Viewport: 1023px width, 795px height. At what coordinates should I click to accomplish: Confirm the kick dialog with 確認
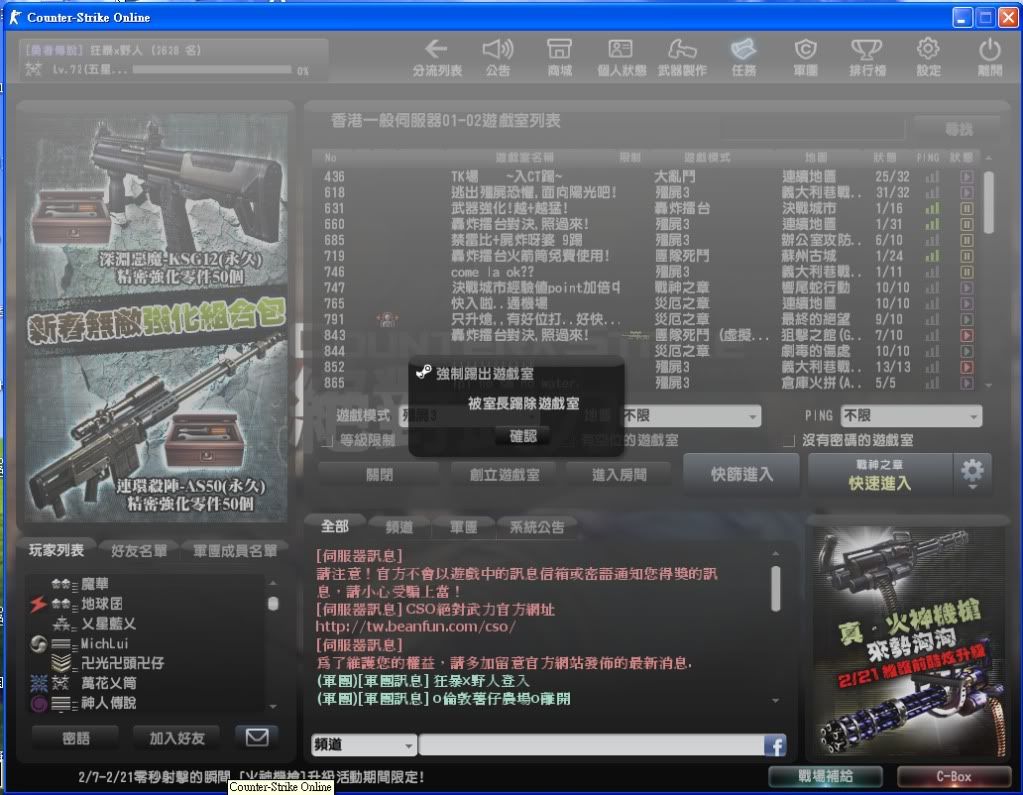pos(523,436)
